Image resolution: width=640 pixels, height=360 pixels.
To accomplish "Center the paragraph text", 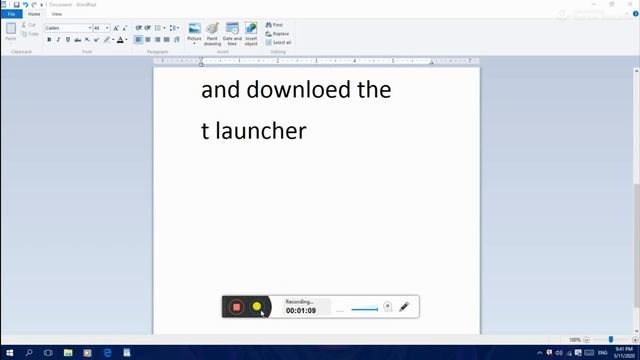I will [x=148, y=40].
